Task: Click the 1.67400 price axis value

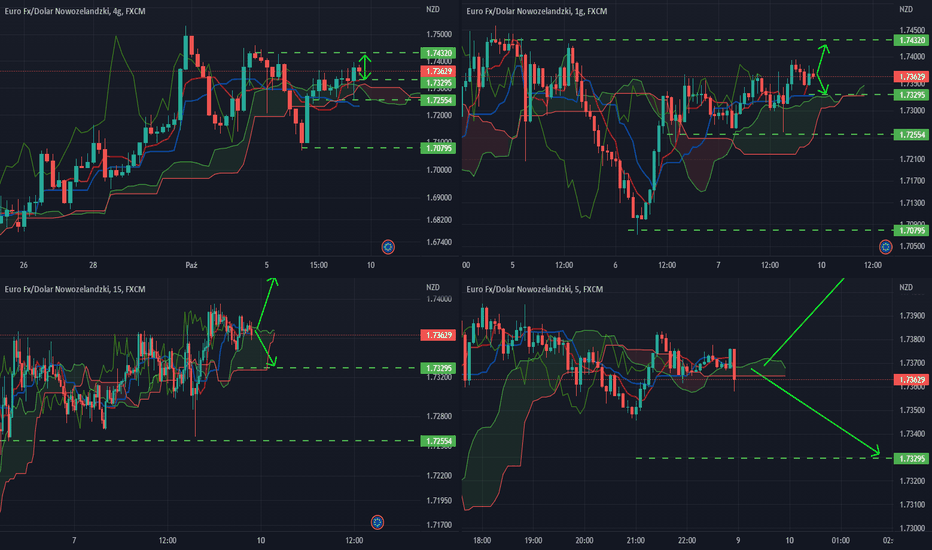Action: pos(439,242)
